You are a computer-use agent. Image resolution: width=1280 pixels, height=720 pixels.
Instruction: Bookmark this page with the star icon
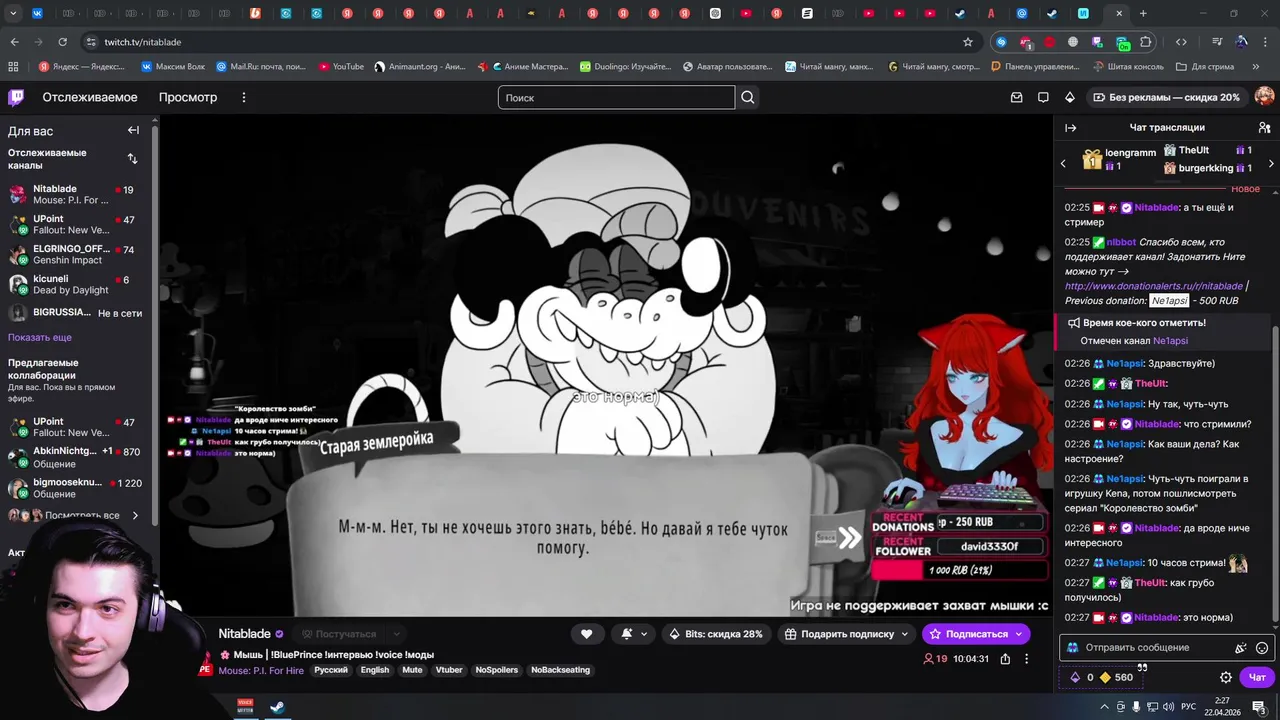(968, 42)
